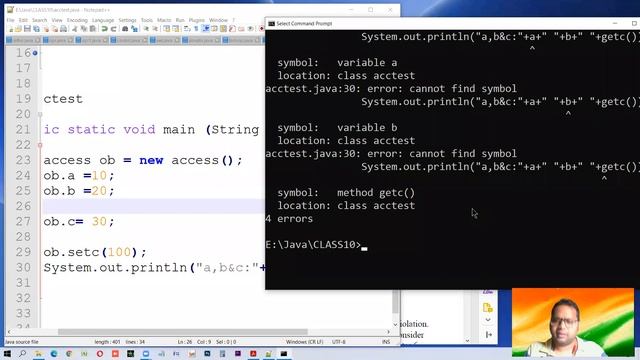Collapse the code fold marker at line 22

click(40, 145)
